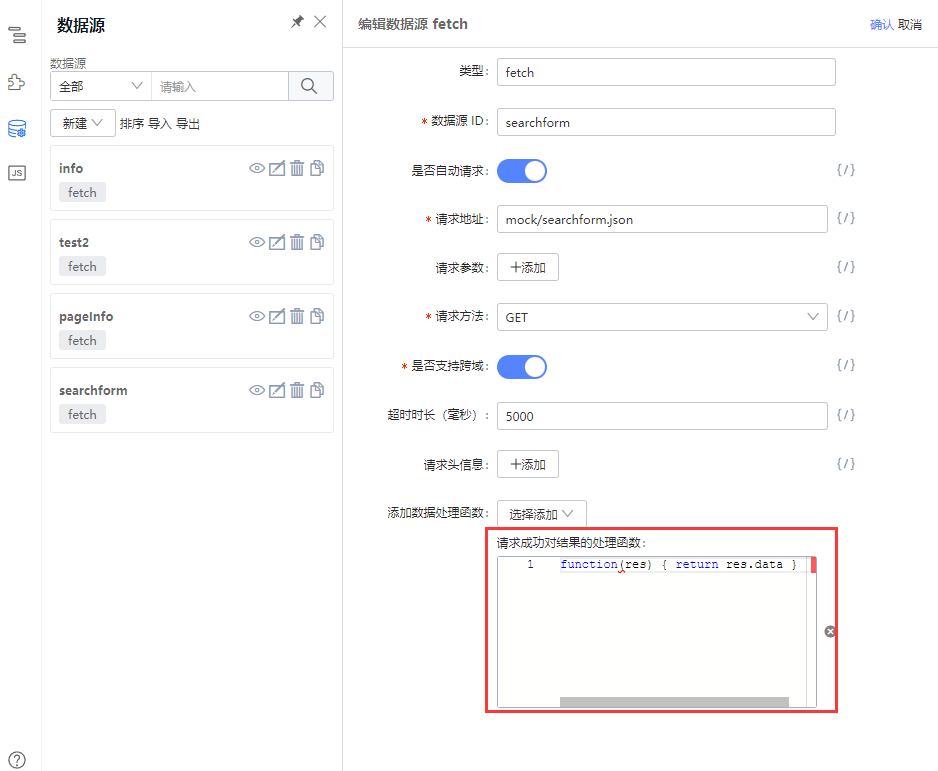This screenshot has height=771, width=938.
Task: Copy the test2 data source
Action: [x=317, y=242]
